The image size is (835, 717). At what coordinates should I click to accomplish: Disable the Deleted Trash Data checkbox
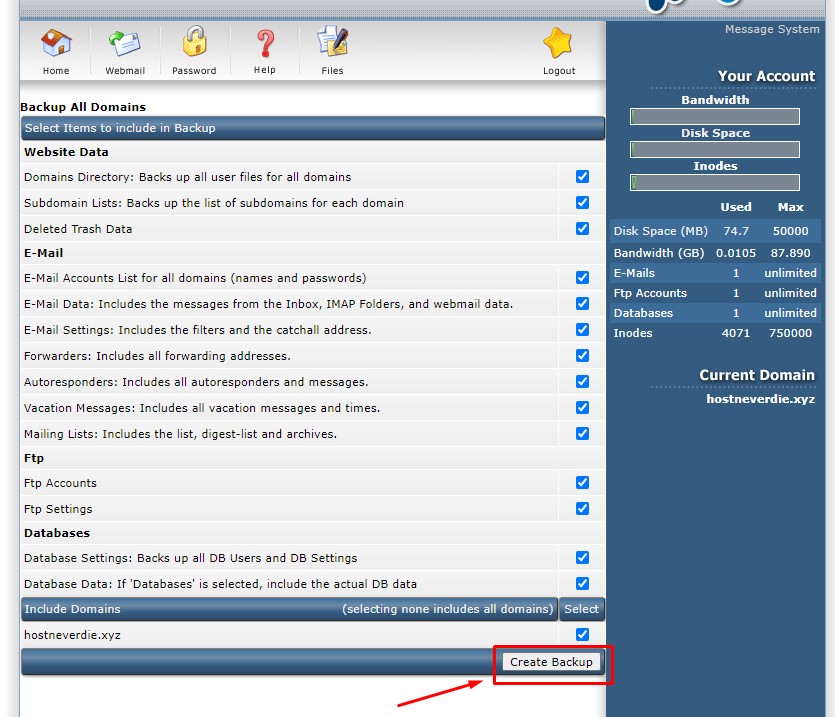(x=582, y=229)
